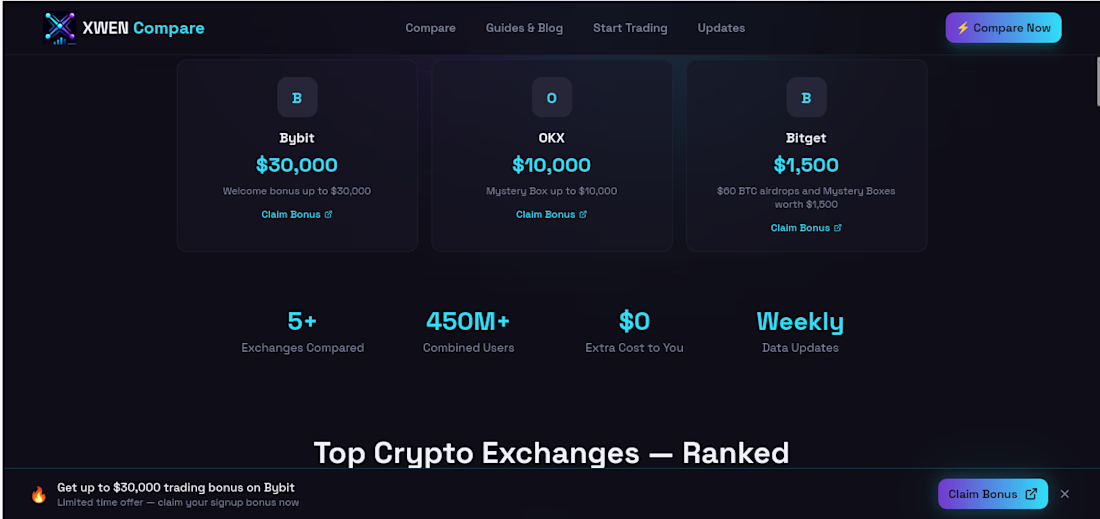Viewport: 1100px width, 519px height.
Task: Dismiss the Bybit promo banner
Action: [1065, 494]
